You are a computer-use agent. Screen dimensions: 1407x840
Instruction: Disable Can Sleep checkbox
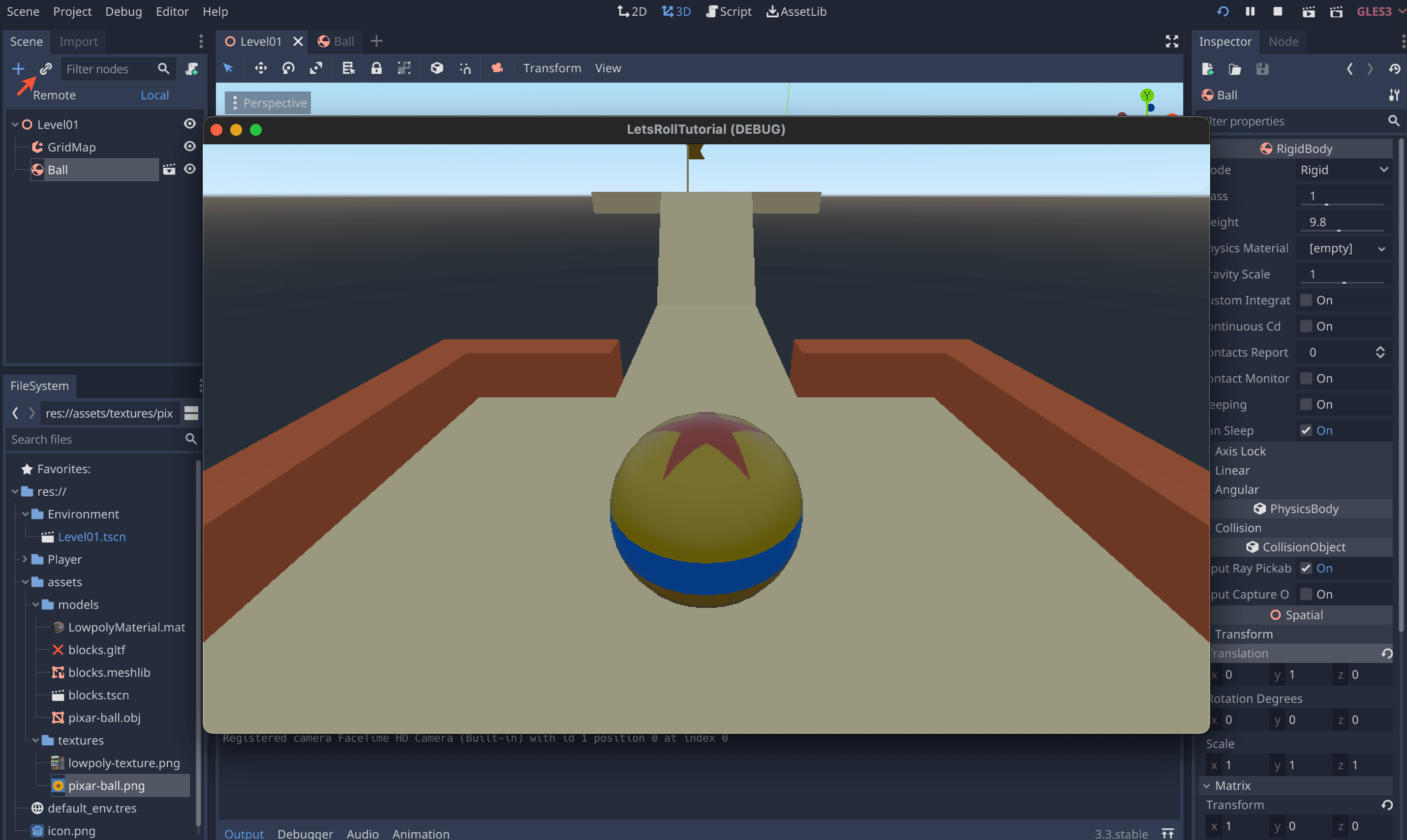click(x=1306, y=430)
